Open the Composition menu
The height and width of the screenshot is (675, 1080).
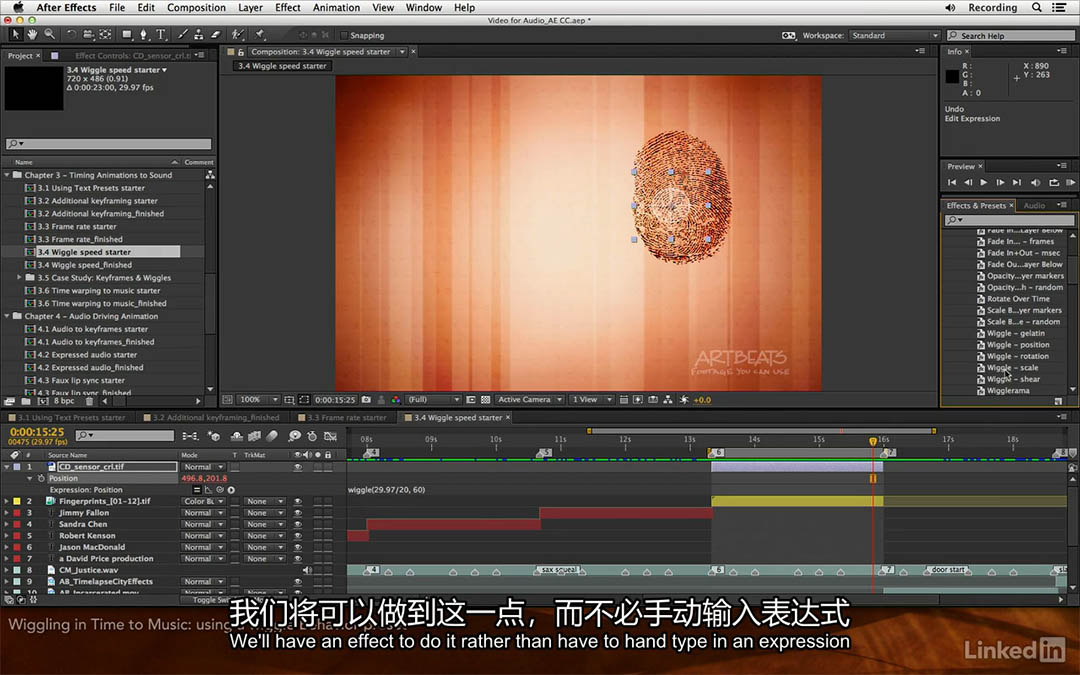click(x=196, y=8)
